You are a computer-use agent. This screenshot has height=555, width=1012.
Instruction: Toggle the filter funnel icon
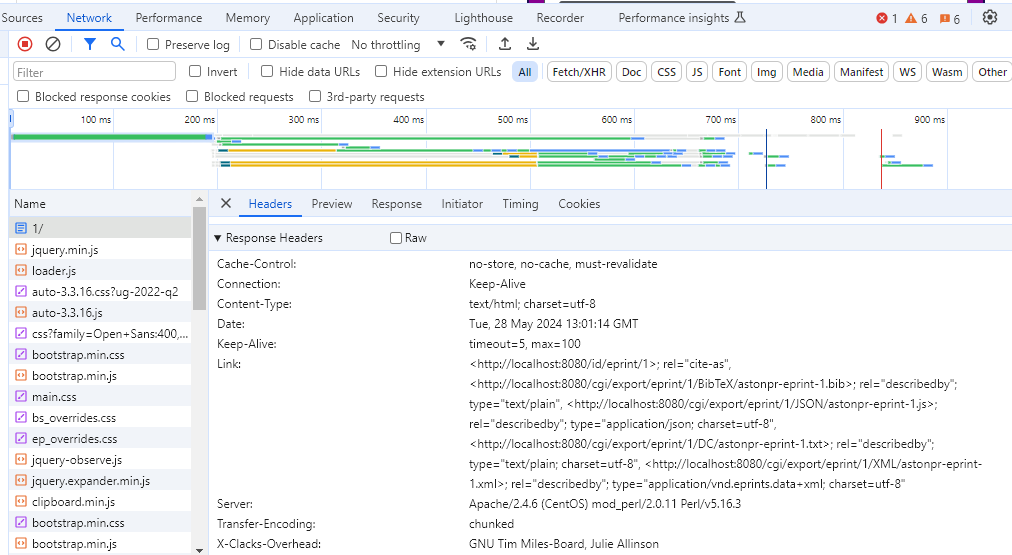coord(90,44)
